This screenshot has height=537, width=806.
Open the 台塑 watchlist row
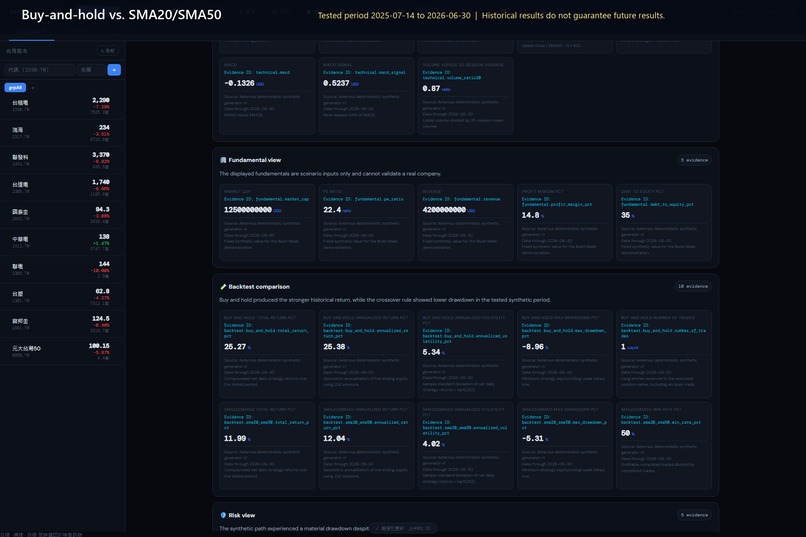pyautogui.click(x=62, y=296)
